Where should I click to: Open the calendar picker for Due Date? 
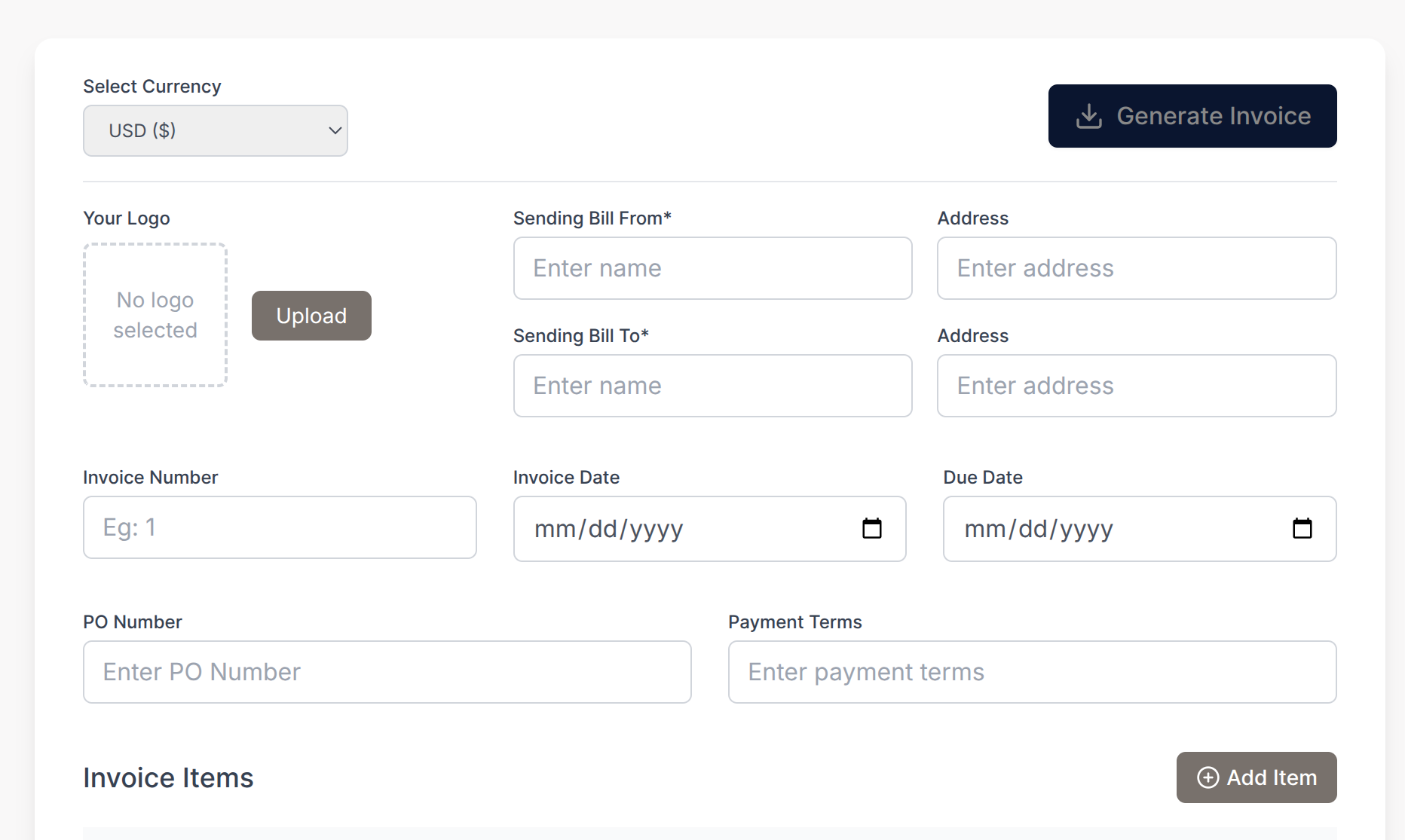click(x=1302, y=528)
